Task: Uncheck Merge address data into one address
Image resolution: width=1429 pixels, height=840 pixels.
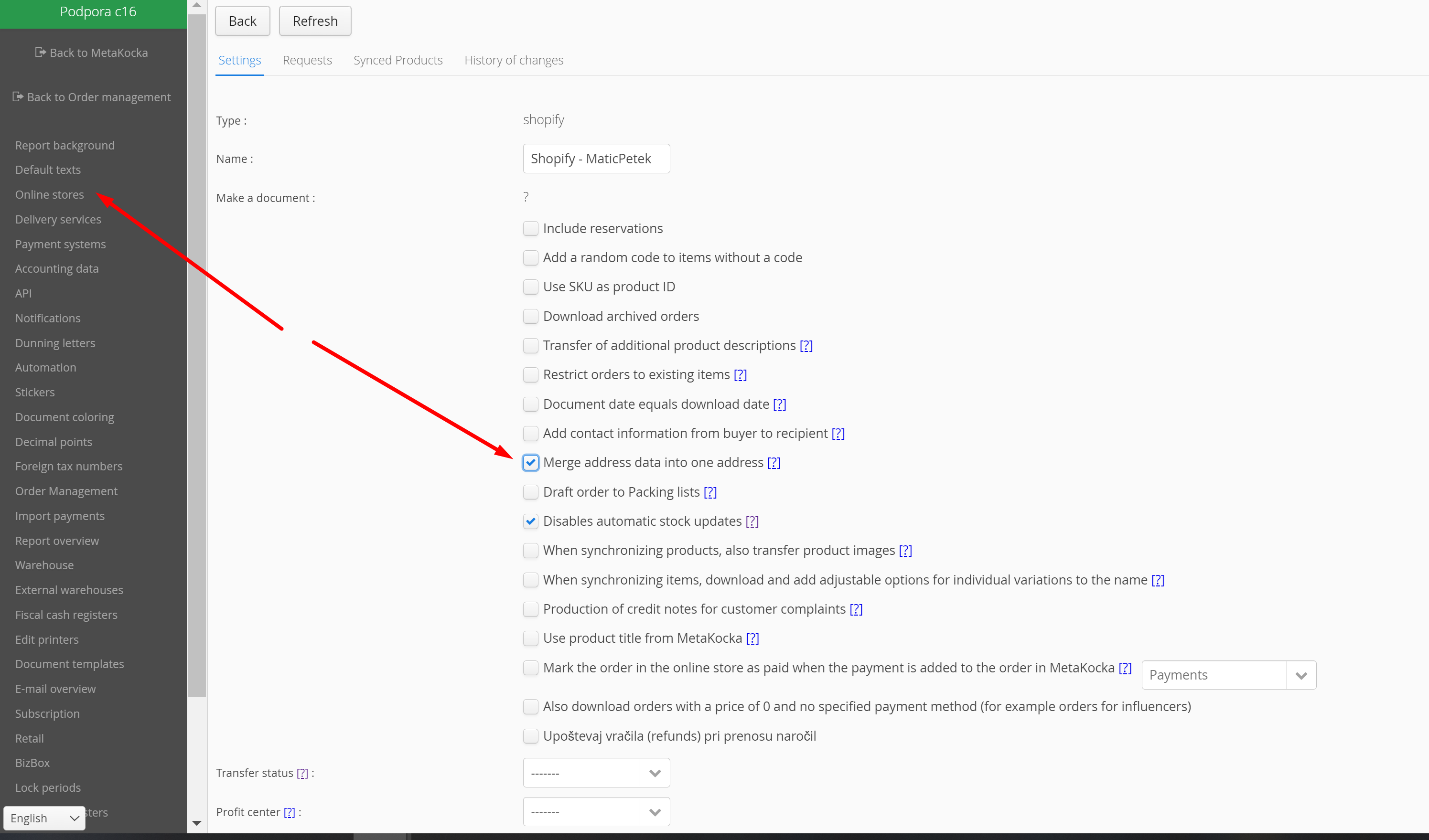Action: point(530,463)
